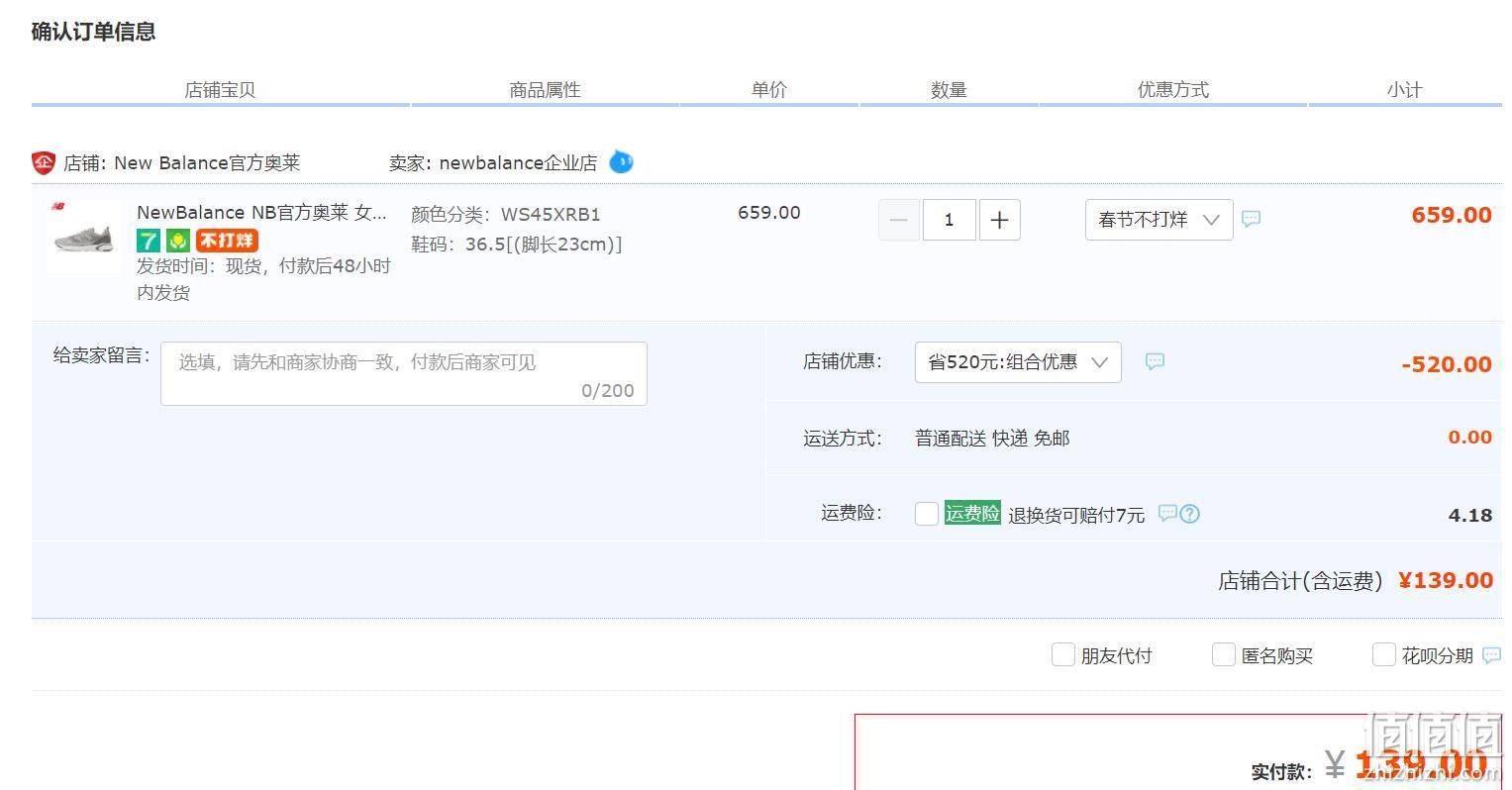This screenshot has height=790, width=1512.
Task: Click the 花呗分期 info bubble icon
Action: (1491, 655)
